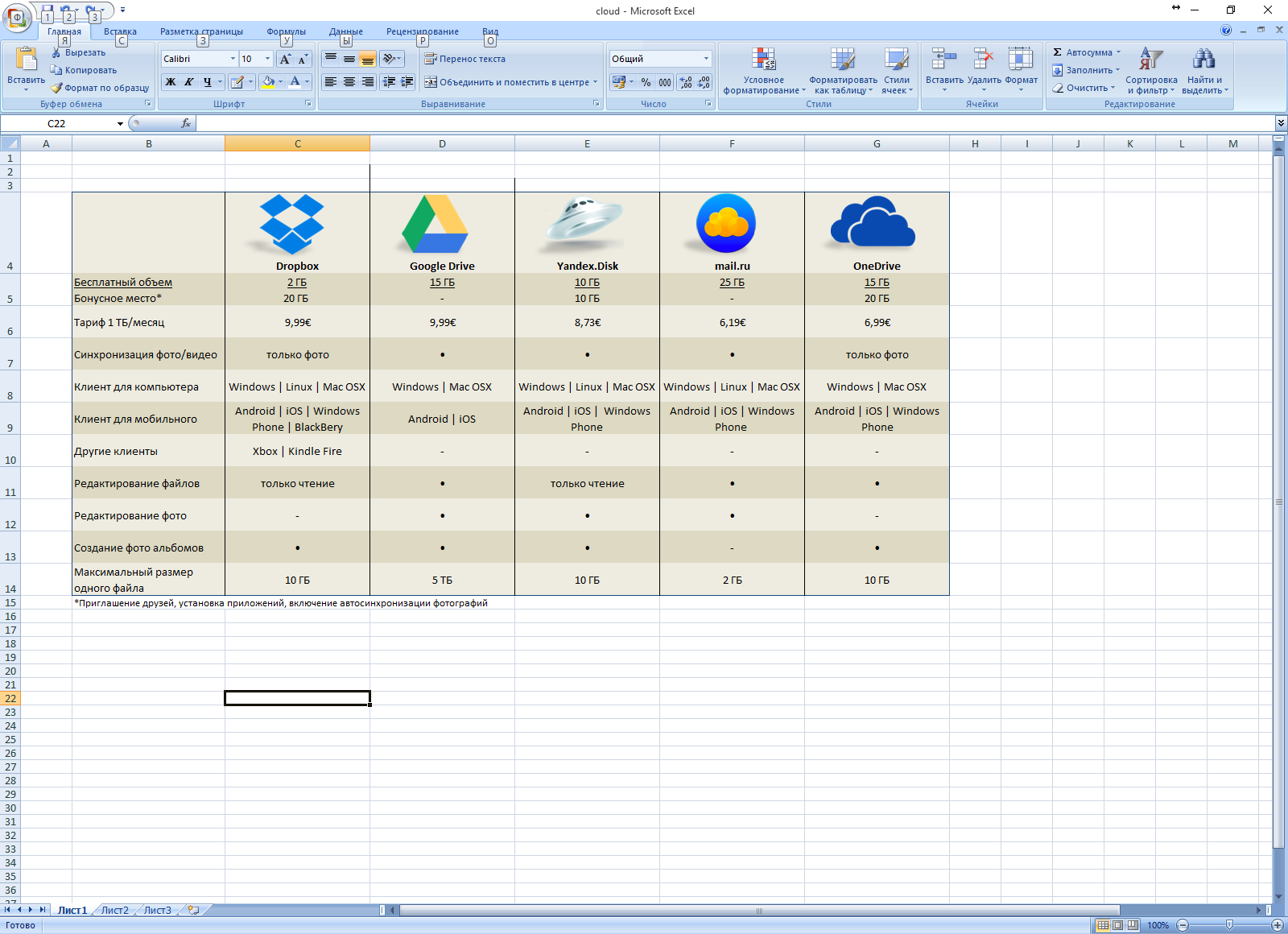Open the Заполнить fill menu
Viewport: 1288px width, 934px height.
coord(1086,70)
